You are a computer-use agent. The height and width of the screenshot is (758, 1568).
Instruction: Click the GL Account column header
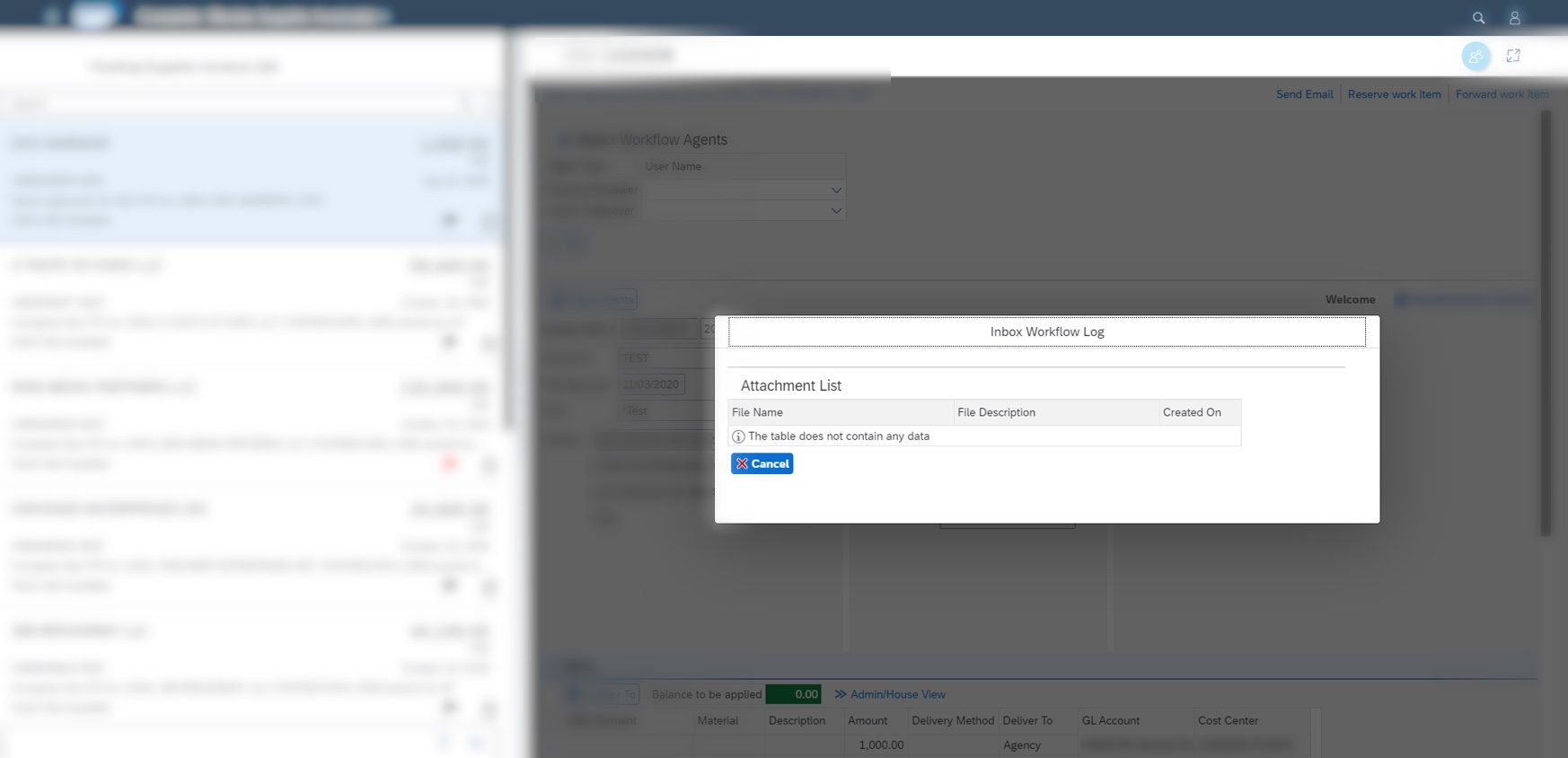(1136, 720)
